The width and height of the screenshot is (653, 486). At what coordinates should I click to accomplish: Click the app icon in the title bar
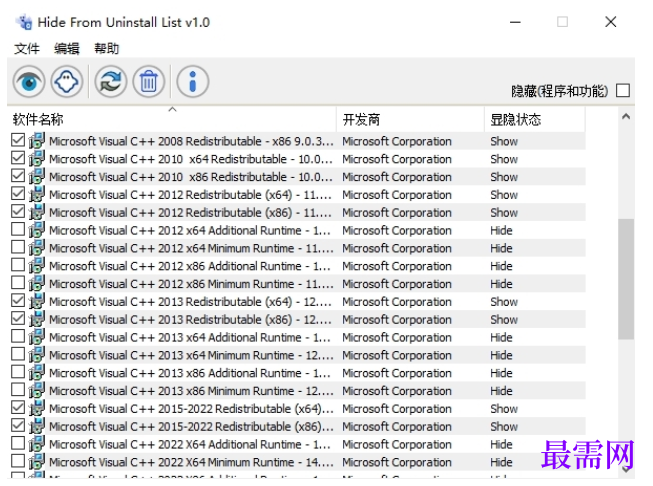point(24,22)
